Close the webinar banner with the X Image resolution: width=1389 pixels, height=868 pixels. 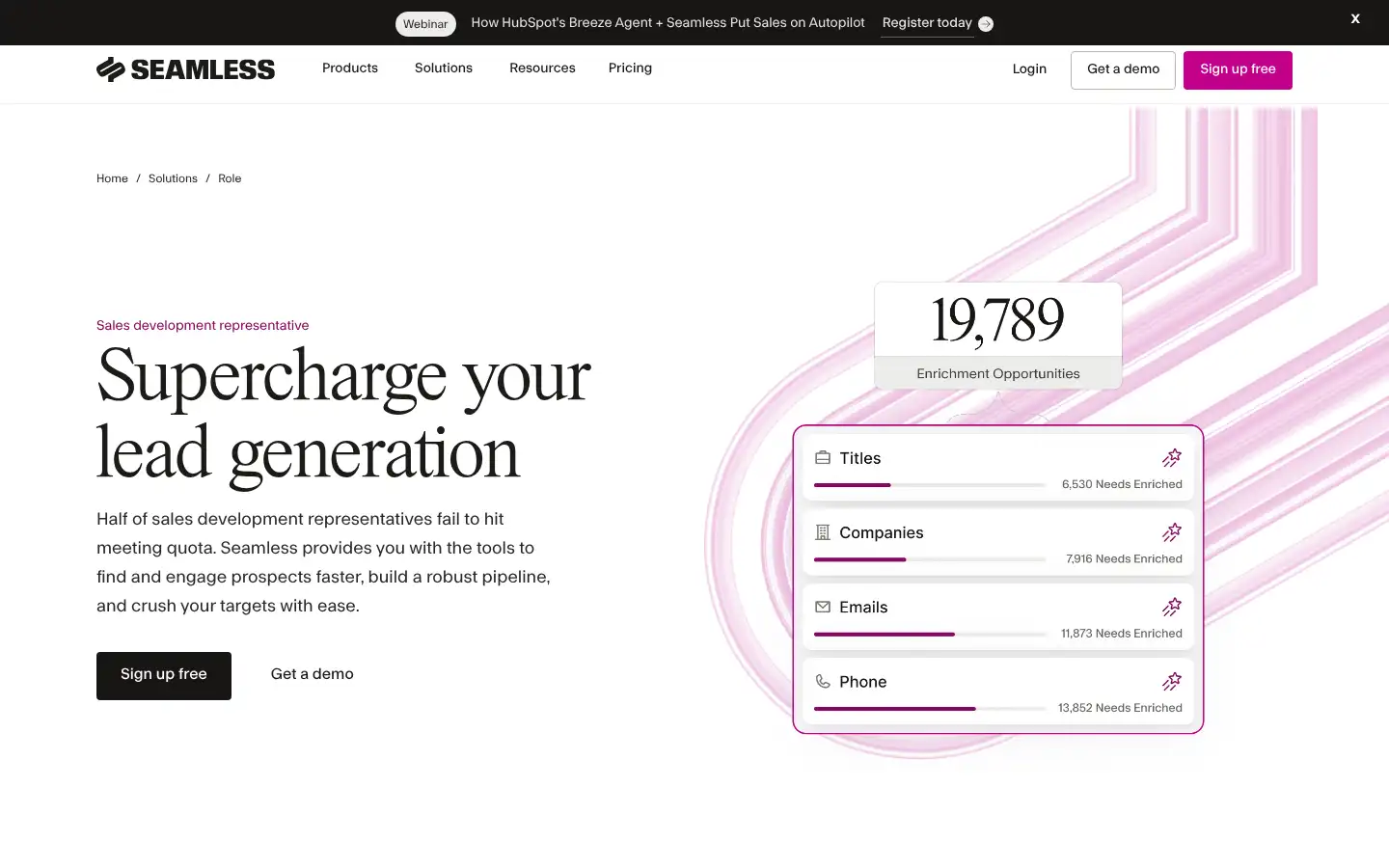point(1355,18)
